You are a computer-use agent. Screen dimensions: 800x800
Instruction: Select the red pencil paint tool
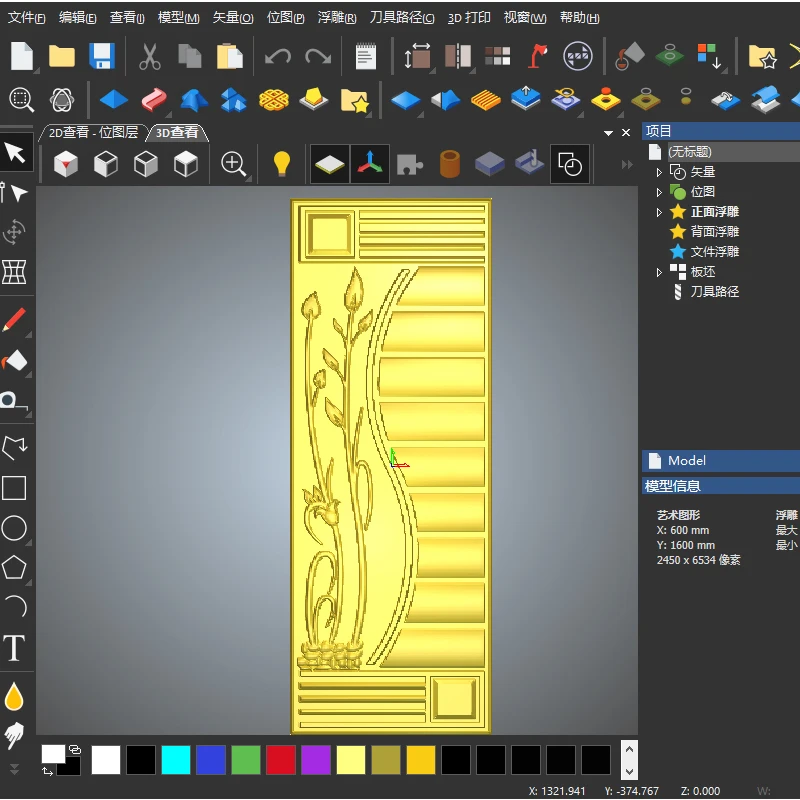14,320
